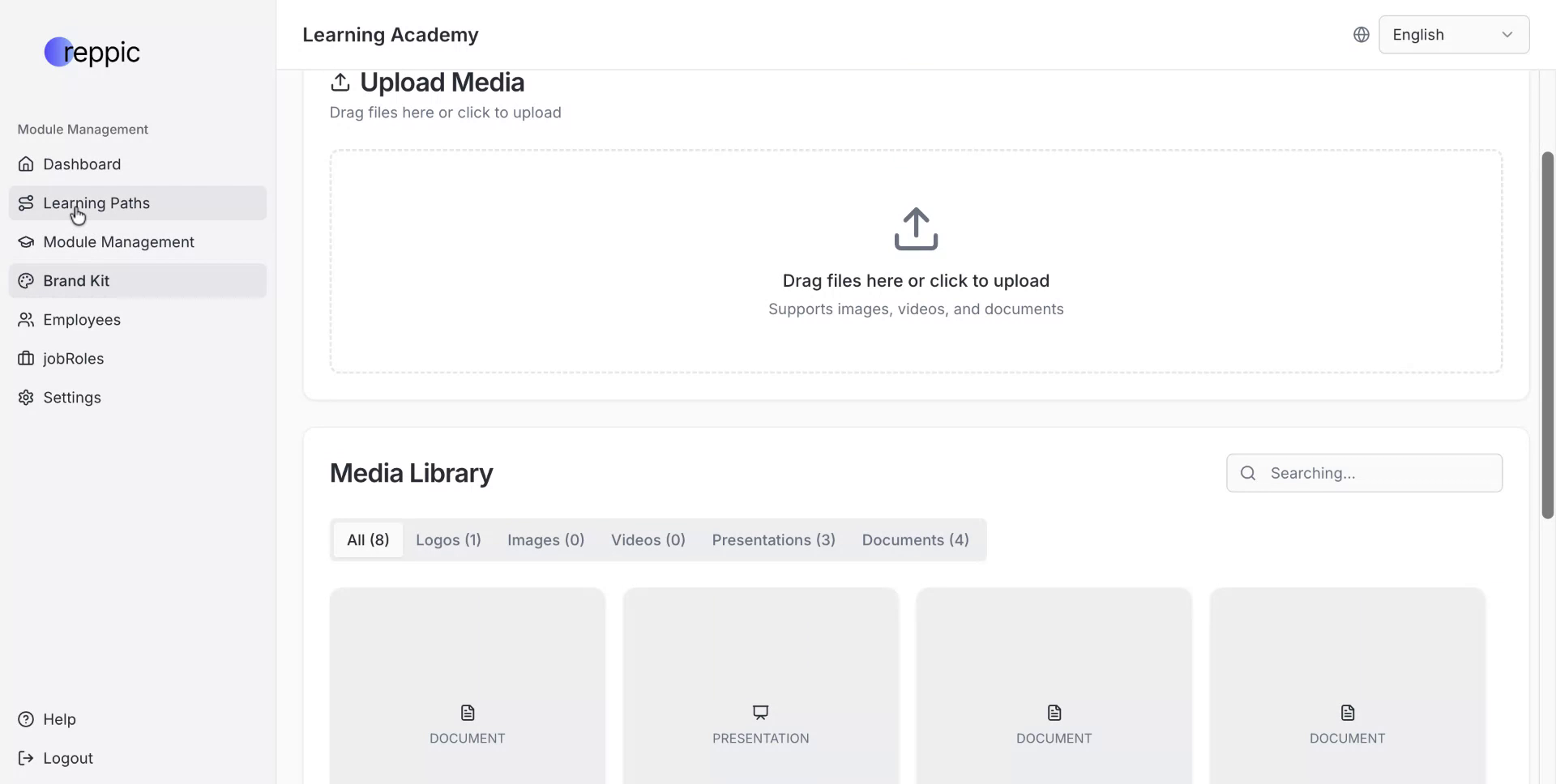Open the English language dropdown

coord(1453,34)
